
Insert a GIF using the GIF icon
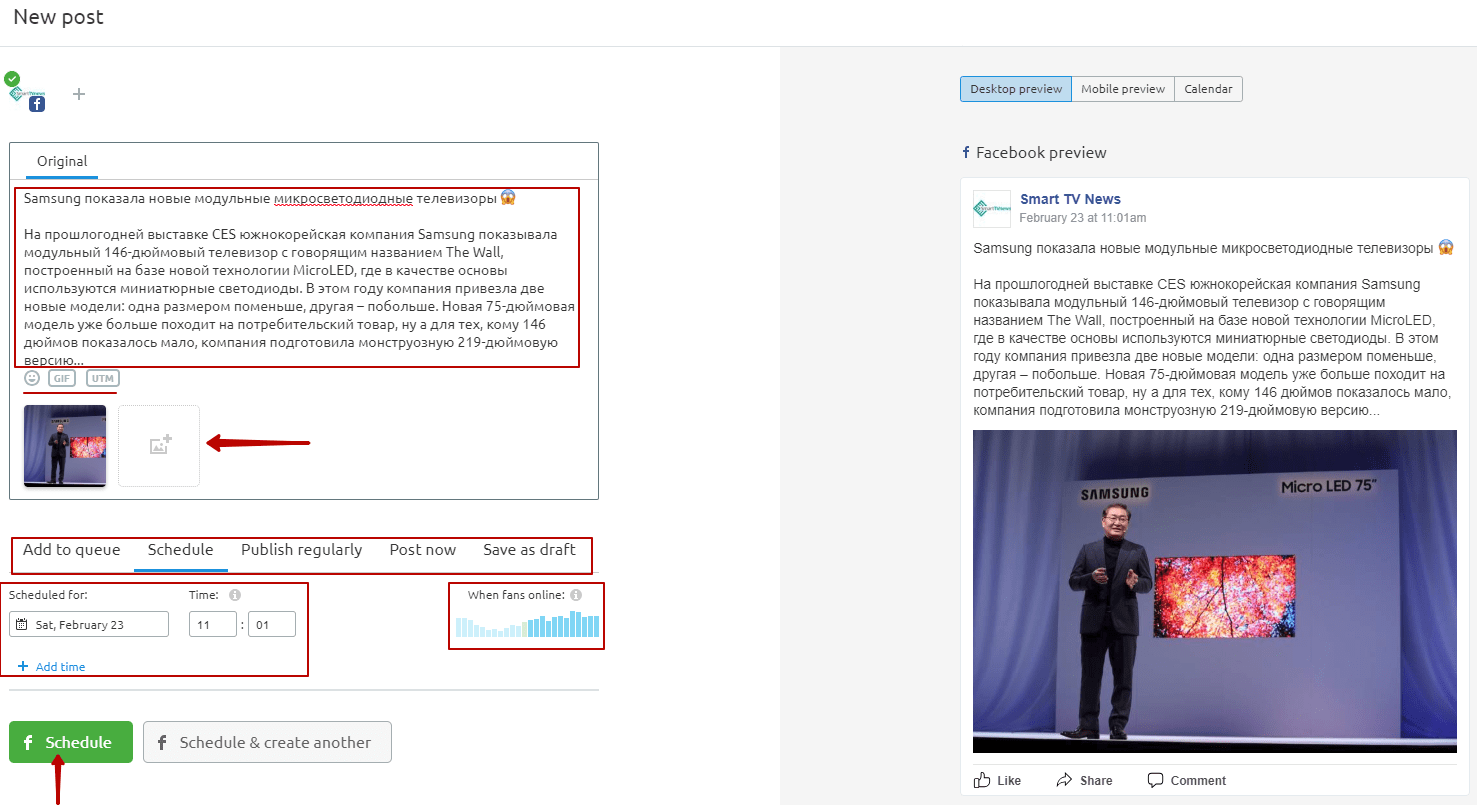pyautogui.click(x=62, y=378)
